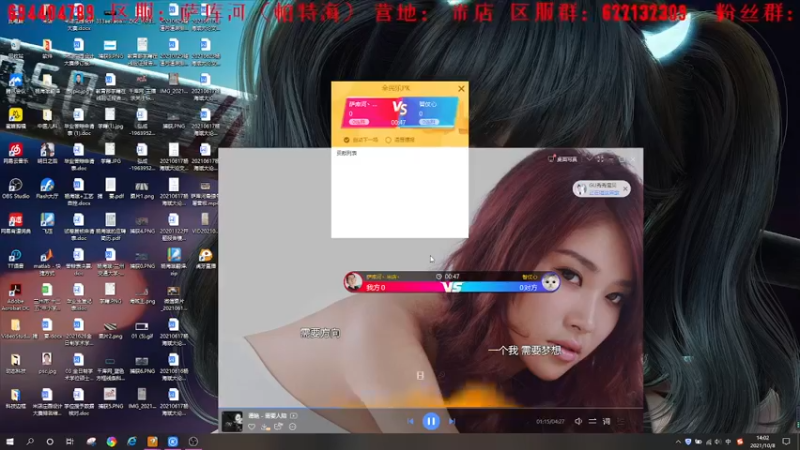Open the 图片2.png desktop file
800x450 pixels.
click(110, 329)
